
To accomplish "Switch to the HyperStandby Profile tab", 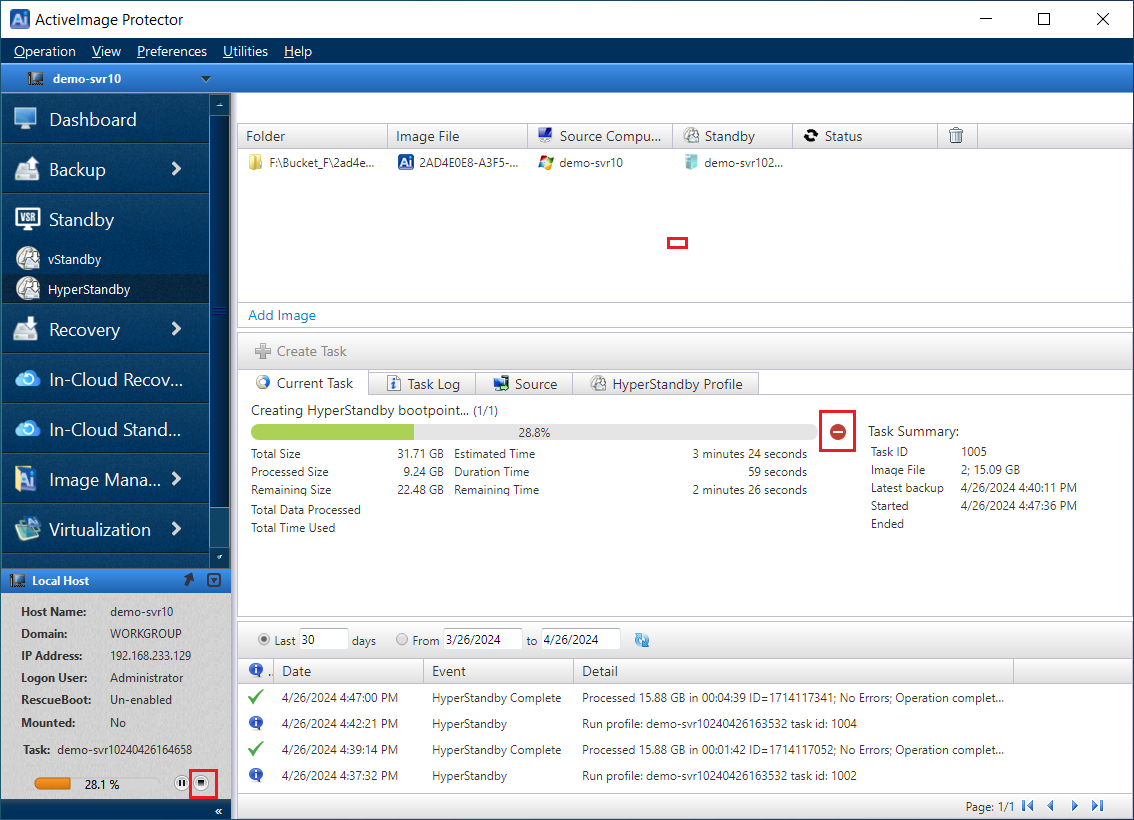I will point(666,384).
